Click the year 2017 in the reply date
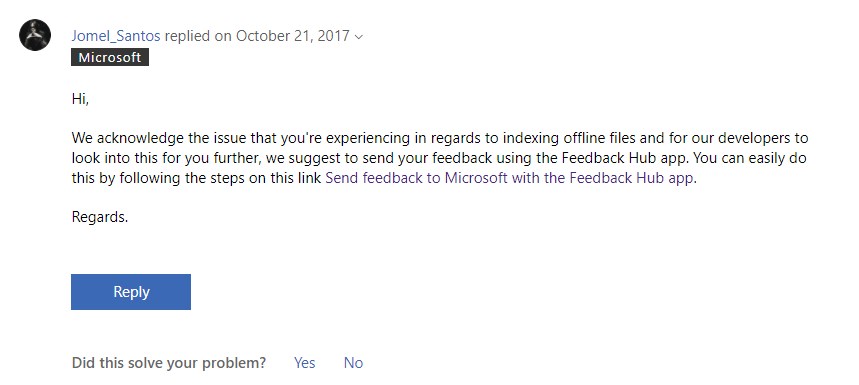The image size is (859, 385). (x=334, y=36)
